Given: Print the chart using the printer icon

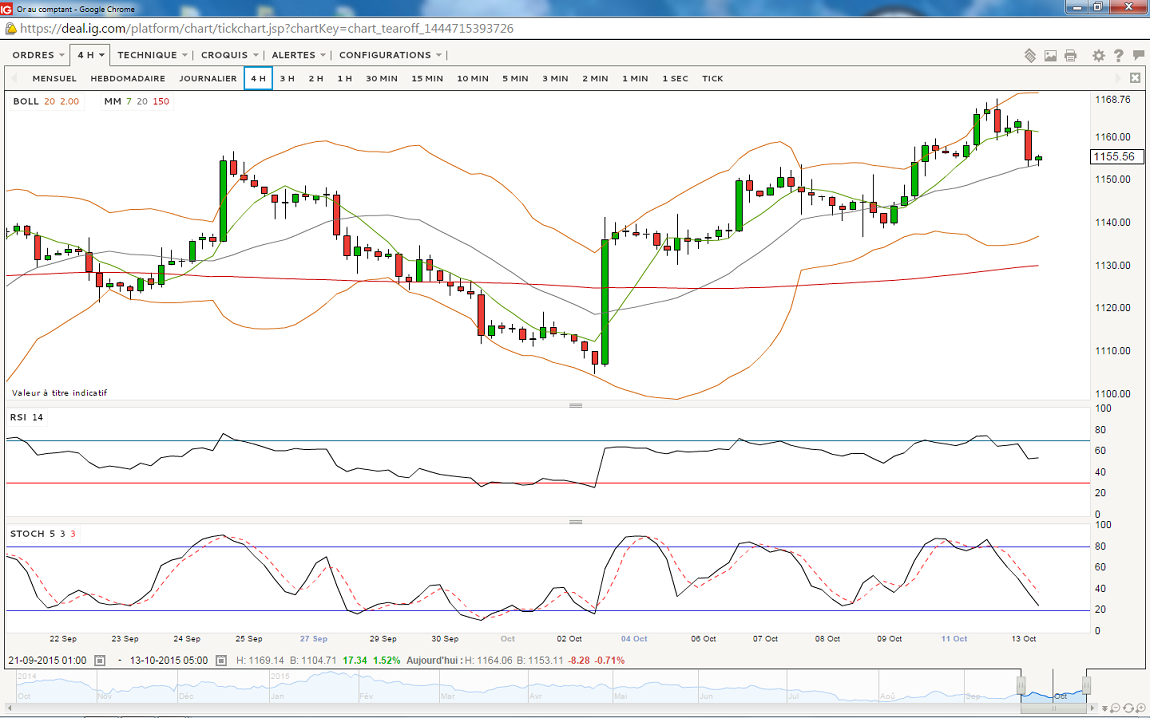Looking at the screenshot, I should click(x=1071, y=55).
